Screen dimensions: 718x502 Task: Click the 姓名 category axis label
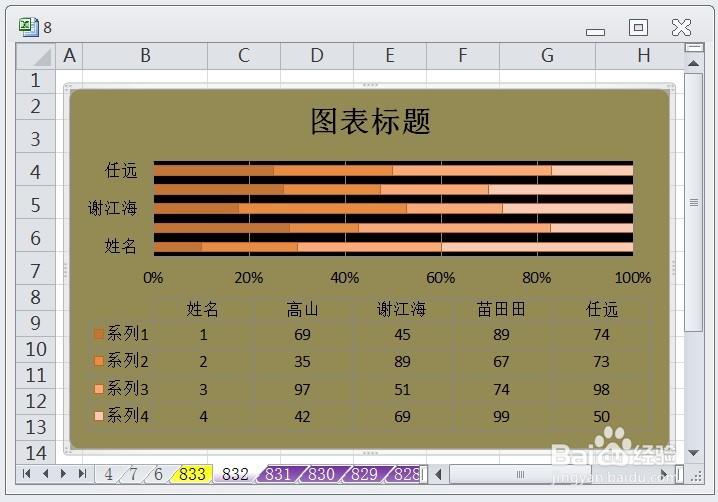click(121, 246)
